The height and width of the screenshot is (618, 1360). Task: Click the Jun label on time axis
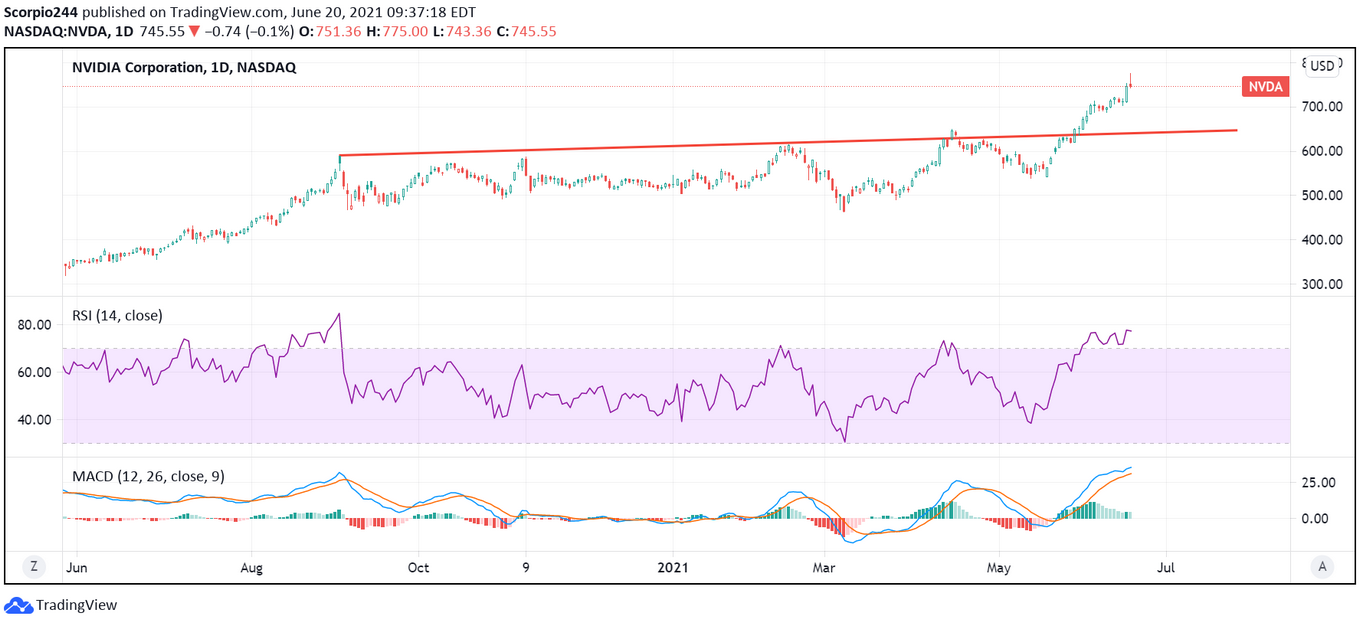point(75,567)
